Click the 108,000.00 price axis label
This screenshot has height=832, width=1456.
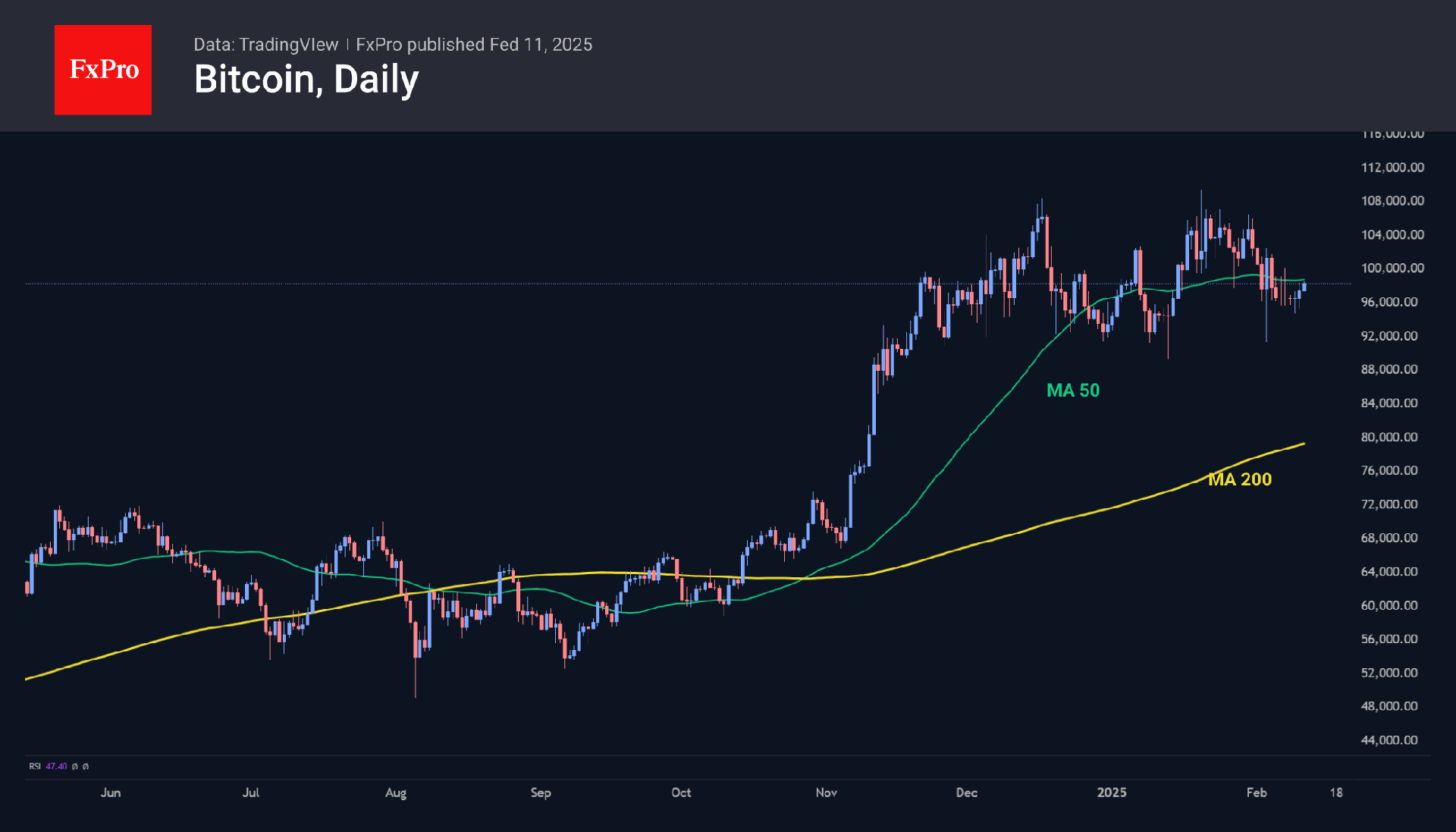click(1393, 201)
